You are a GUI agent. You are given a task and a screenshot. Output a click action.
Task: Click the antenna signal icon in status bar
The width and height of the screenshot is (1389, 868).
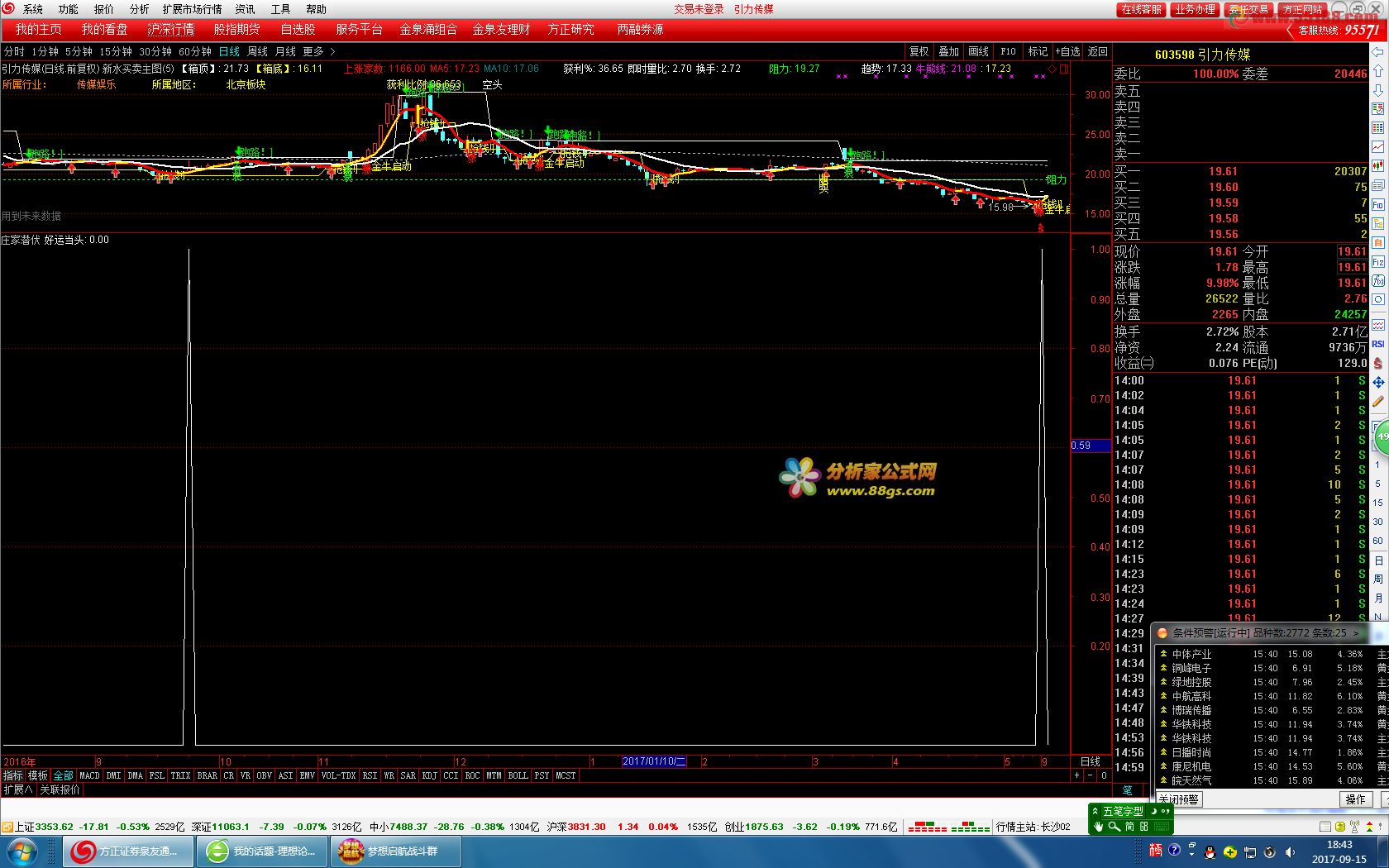coord(1354,827)
